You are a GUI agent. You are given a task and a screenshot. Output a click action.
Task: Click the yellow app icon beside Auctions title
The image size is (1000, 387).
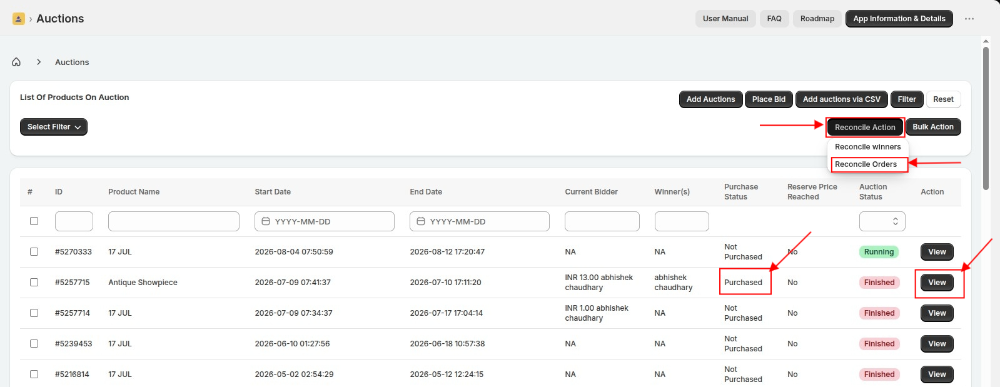(18, 18)
